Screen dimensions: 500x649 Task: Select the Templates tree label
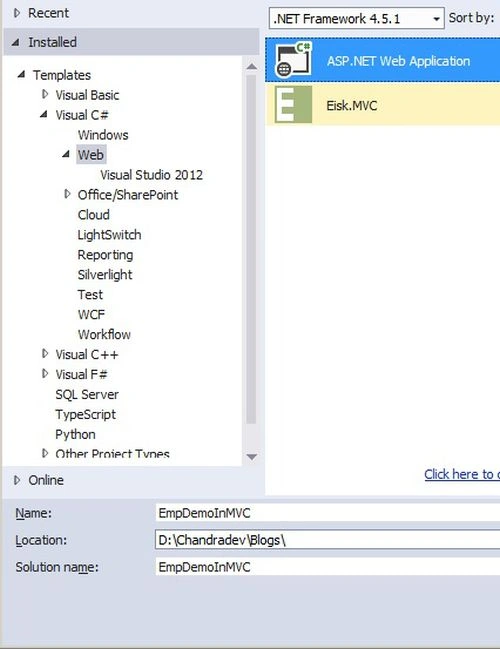62,75
